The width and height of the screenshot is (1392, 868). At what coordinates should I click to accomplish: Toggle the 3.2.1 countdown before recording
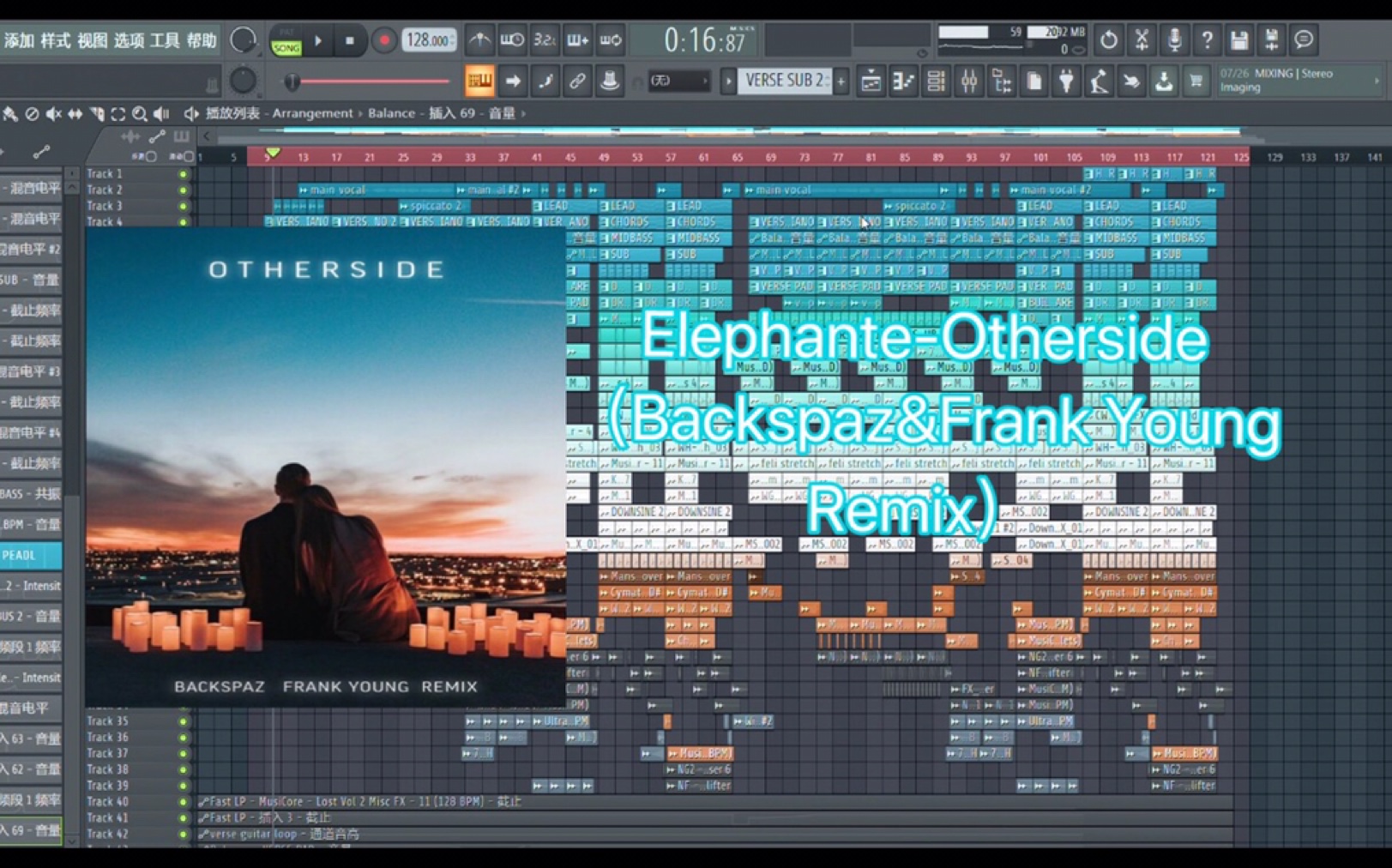(545, 40)
